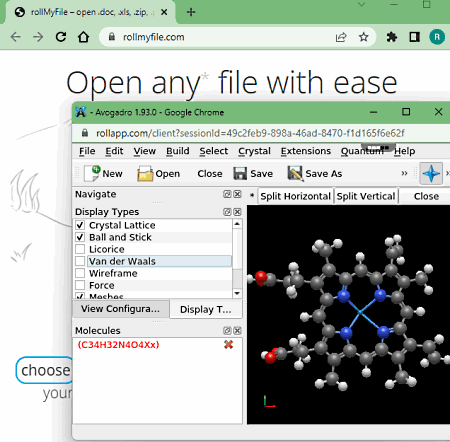Screen dimensions: 450x442
Task: Share this page icon in address bar
Action: [x=341, y=37]
